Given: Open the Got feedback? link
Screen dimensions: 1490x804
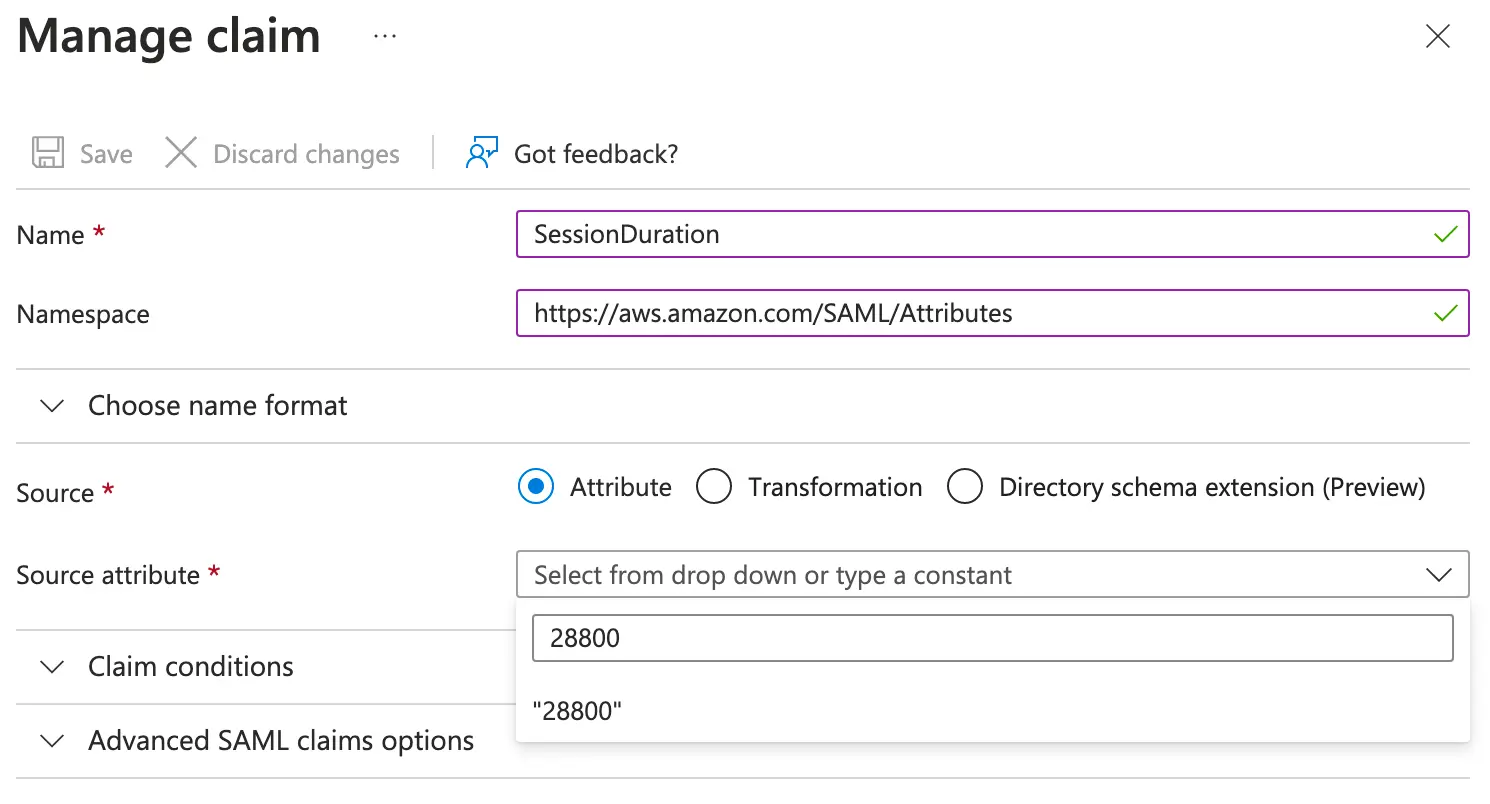Looking at the screenshot, I should click(596, 154).
